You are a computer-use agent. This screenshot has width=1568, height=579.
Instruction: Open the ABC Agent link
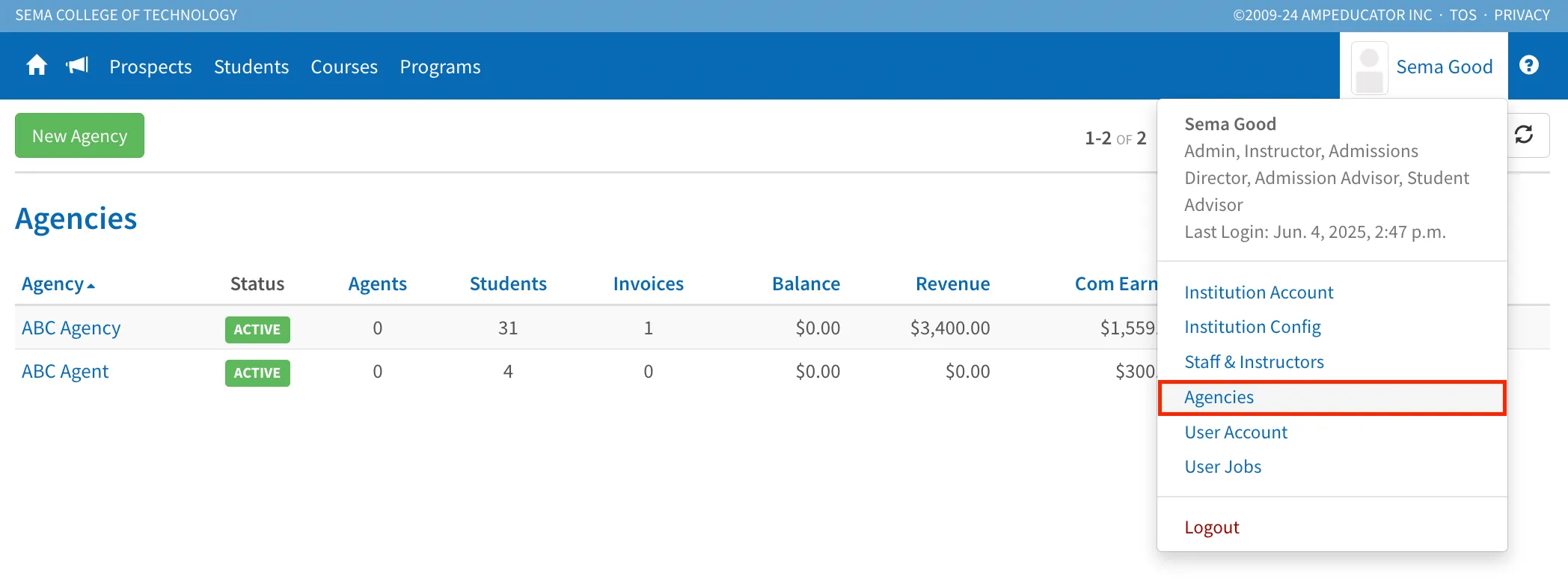point(65,371)
